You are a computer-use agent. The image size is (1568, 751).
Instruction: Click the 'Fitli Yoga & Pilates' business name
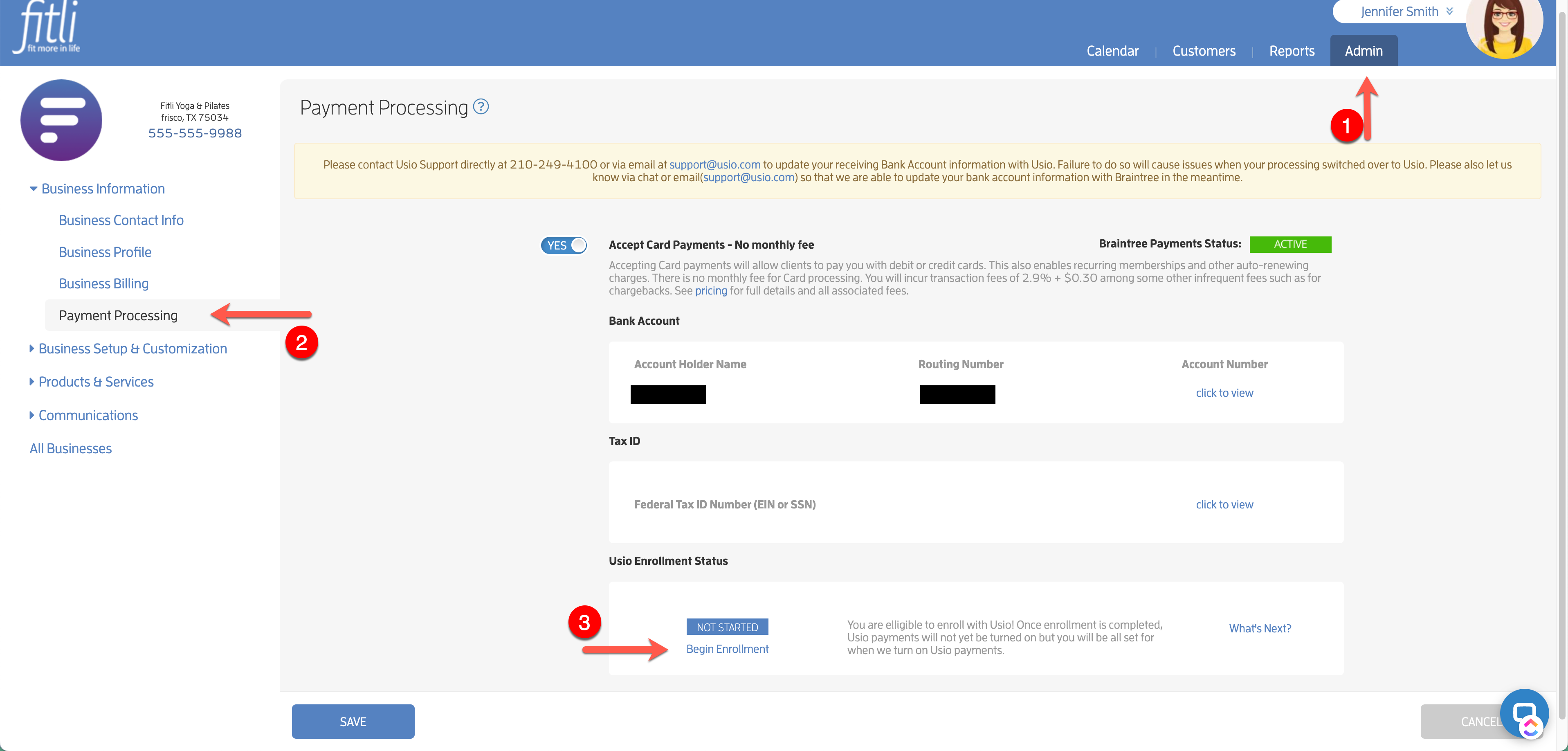[195, 106]
